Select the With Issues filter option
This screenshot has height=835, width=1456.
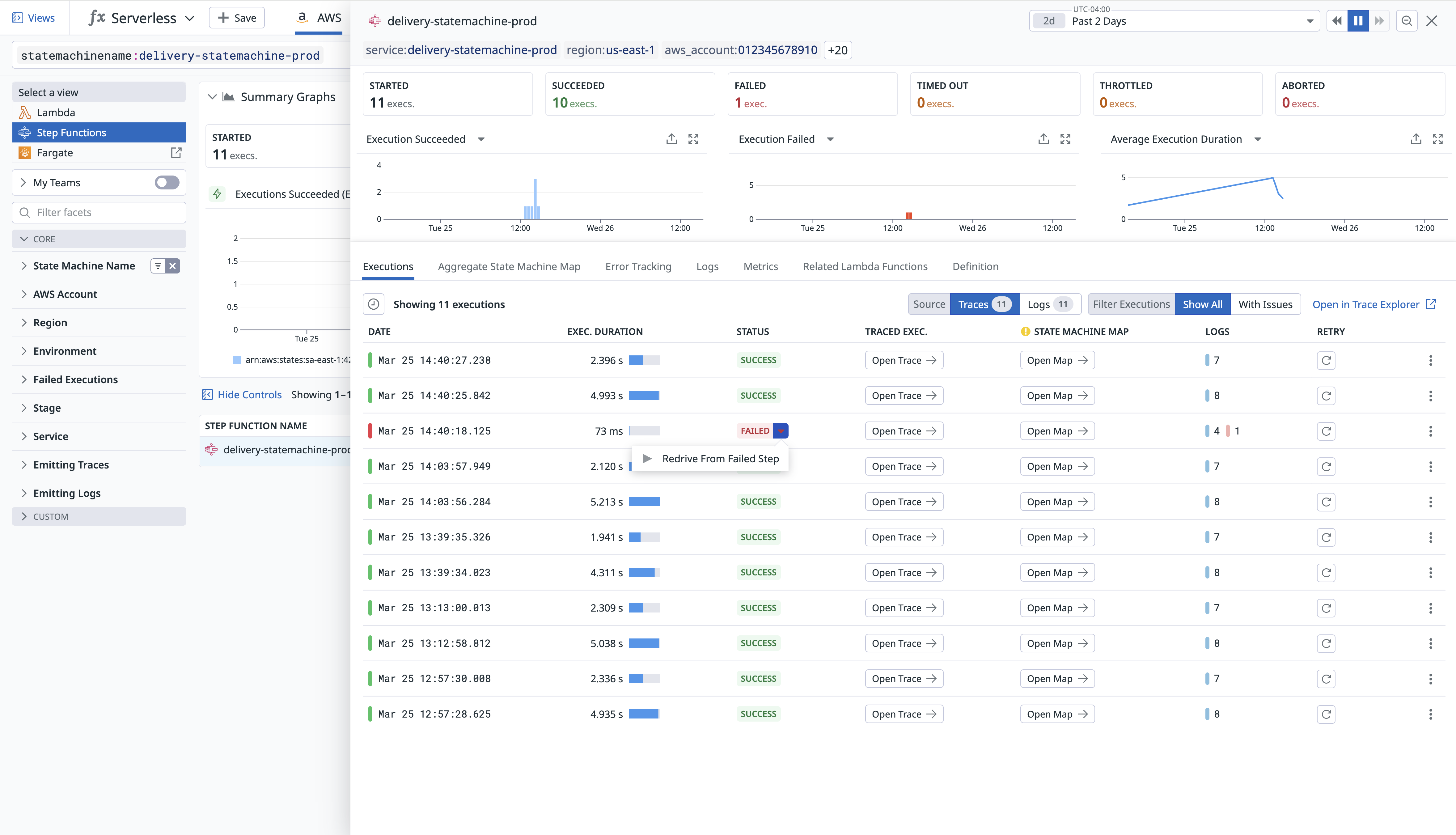pos(1265,304)
